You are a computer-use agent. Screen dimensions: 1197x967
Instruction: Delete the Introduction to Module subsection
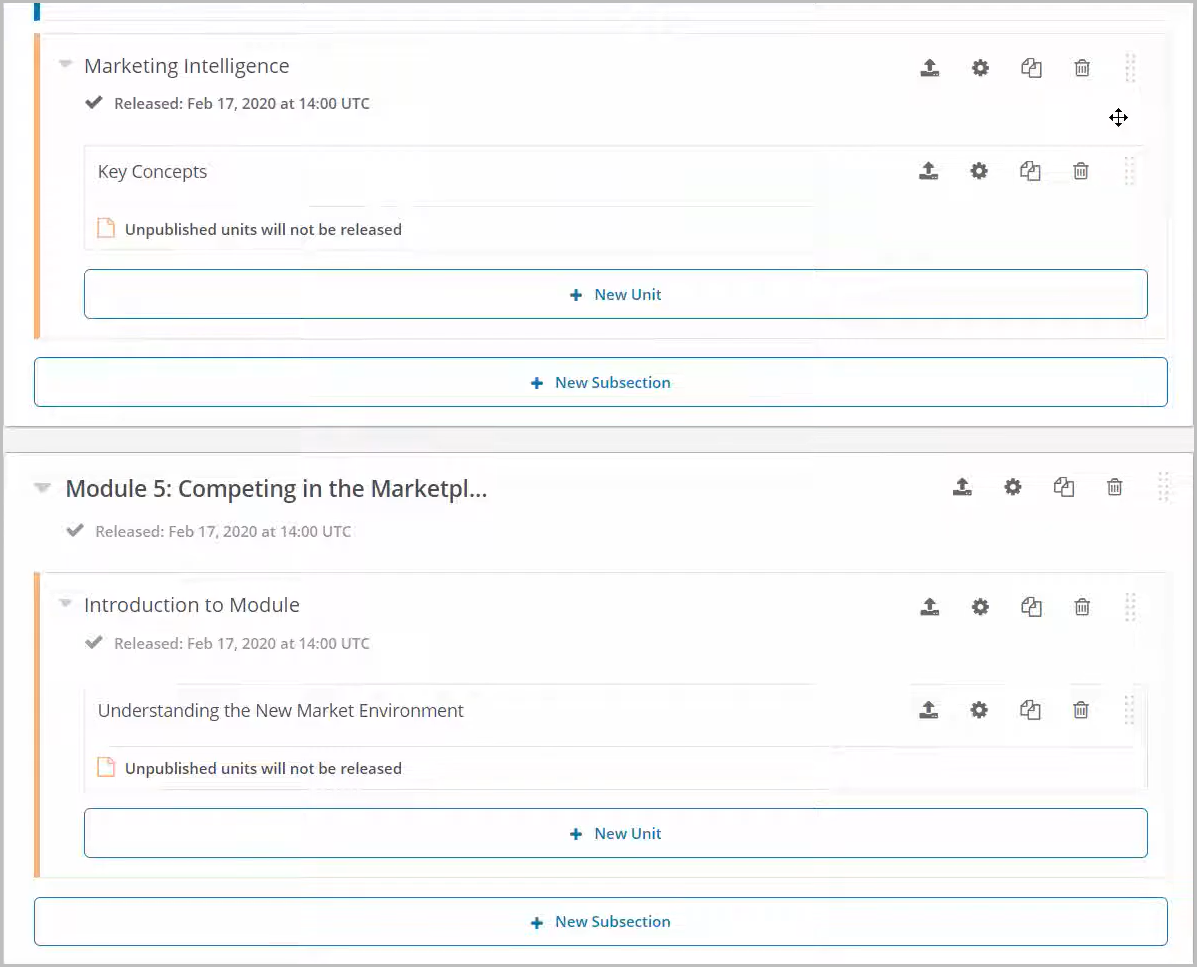1082,607
